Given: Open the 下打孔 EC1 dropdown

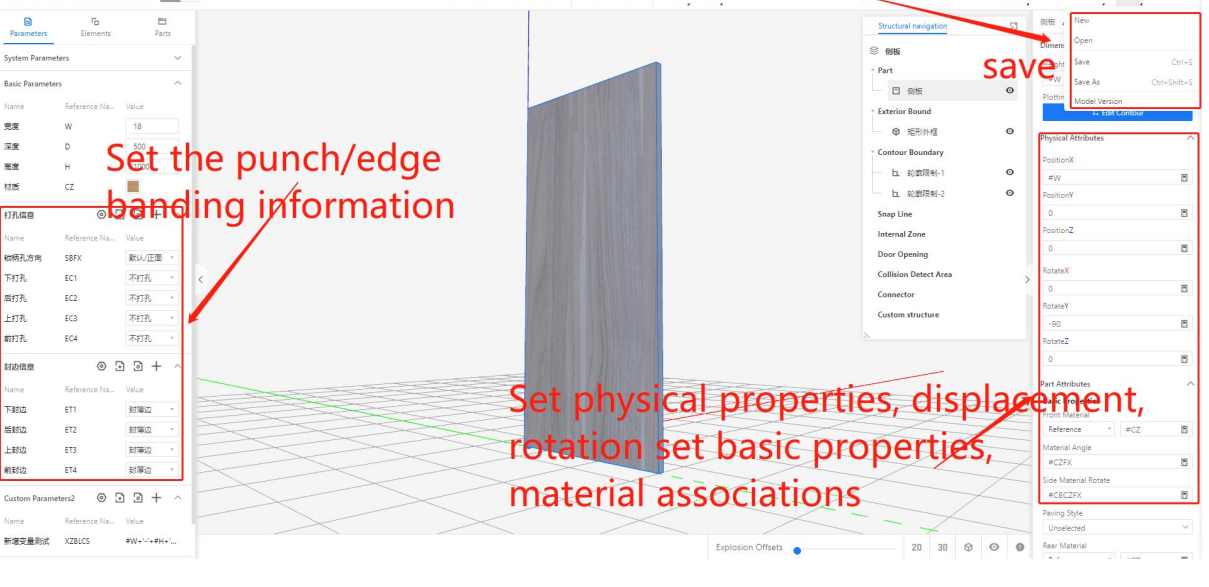Looking at the screenshot, I should point(152,278).
